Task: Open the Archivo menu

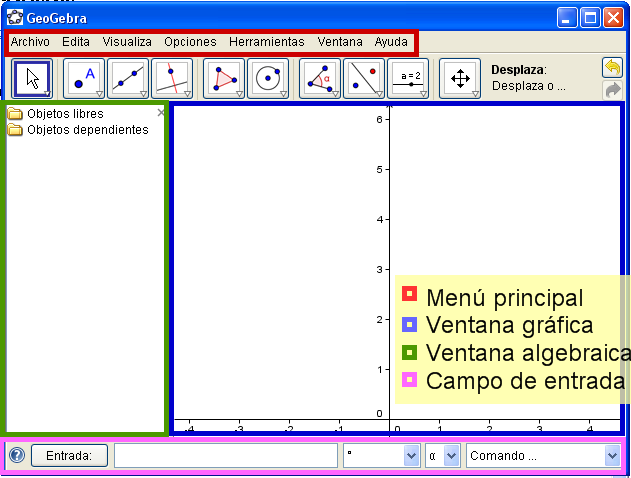Action: coord(30,42)
